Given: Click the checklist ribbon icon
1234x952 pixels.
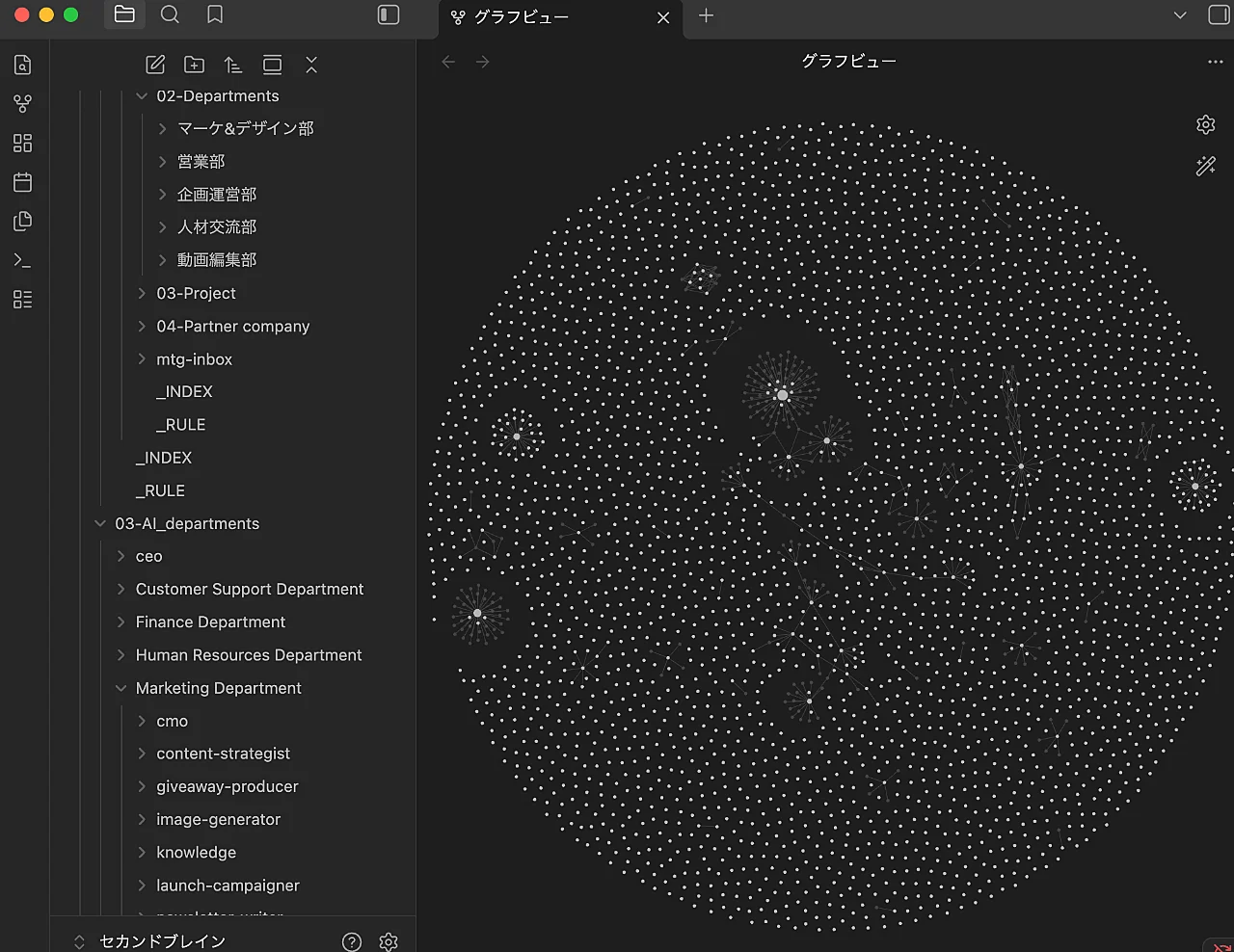Looking at the screenshot, I should point(22,299).
